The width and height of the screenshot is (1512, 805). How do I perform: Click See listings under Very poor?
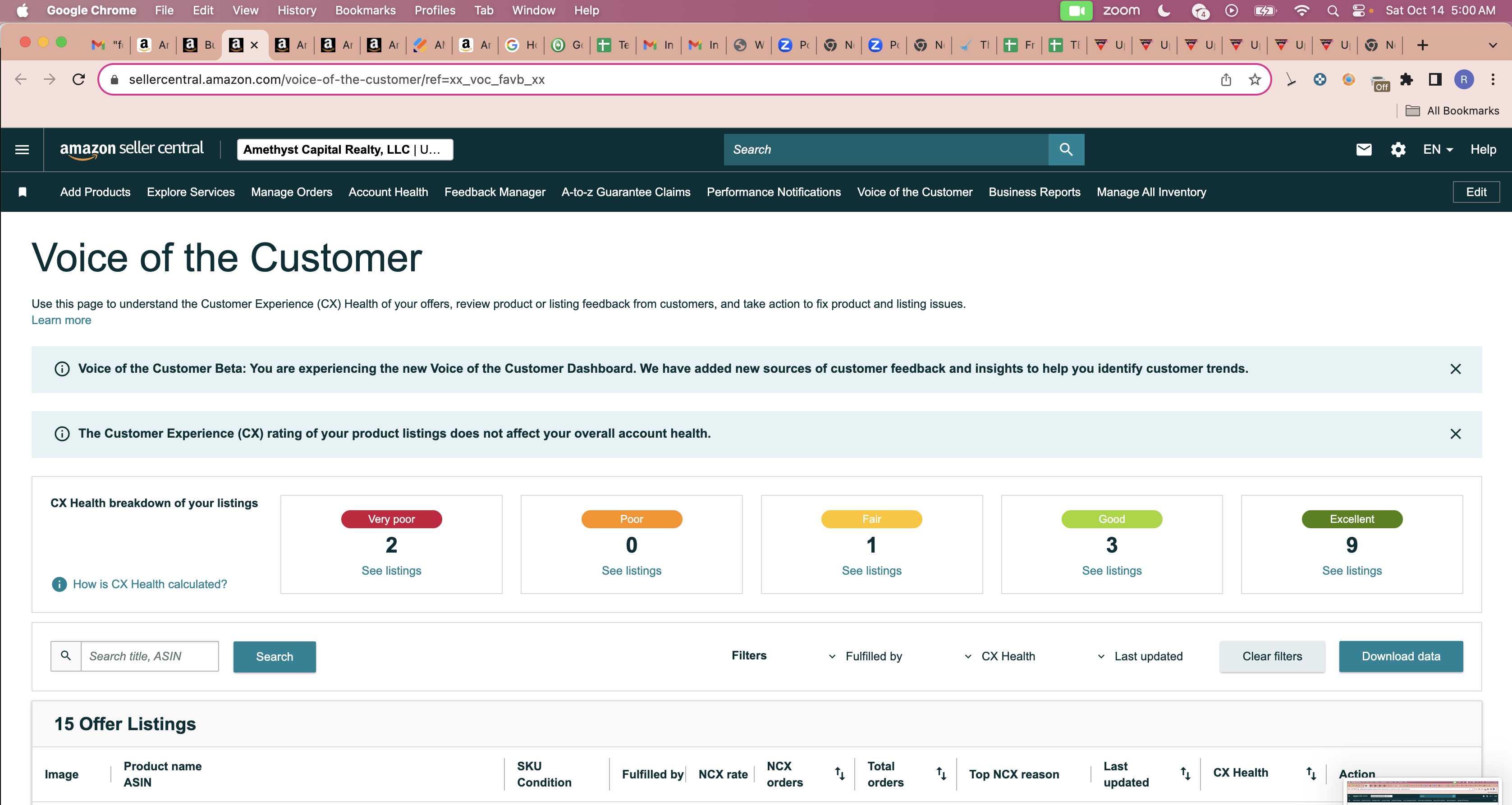point(391,571)
